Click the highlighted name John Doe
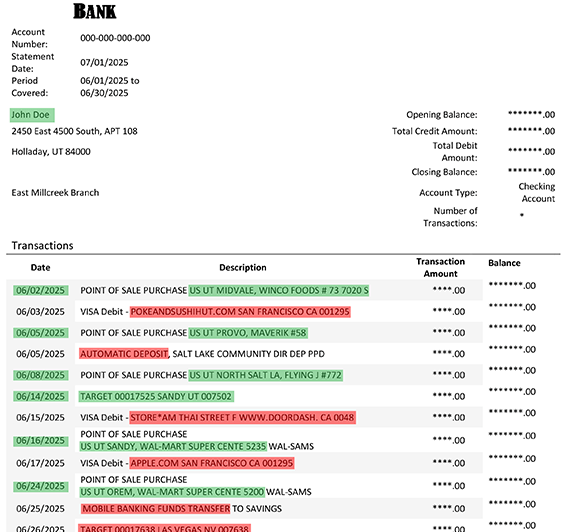565x532 pixels. (32, 115)
